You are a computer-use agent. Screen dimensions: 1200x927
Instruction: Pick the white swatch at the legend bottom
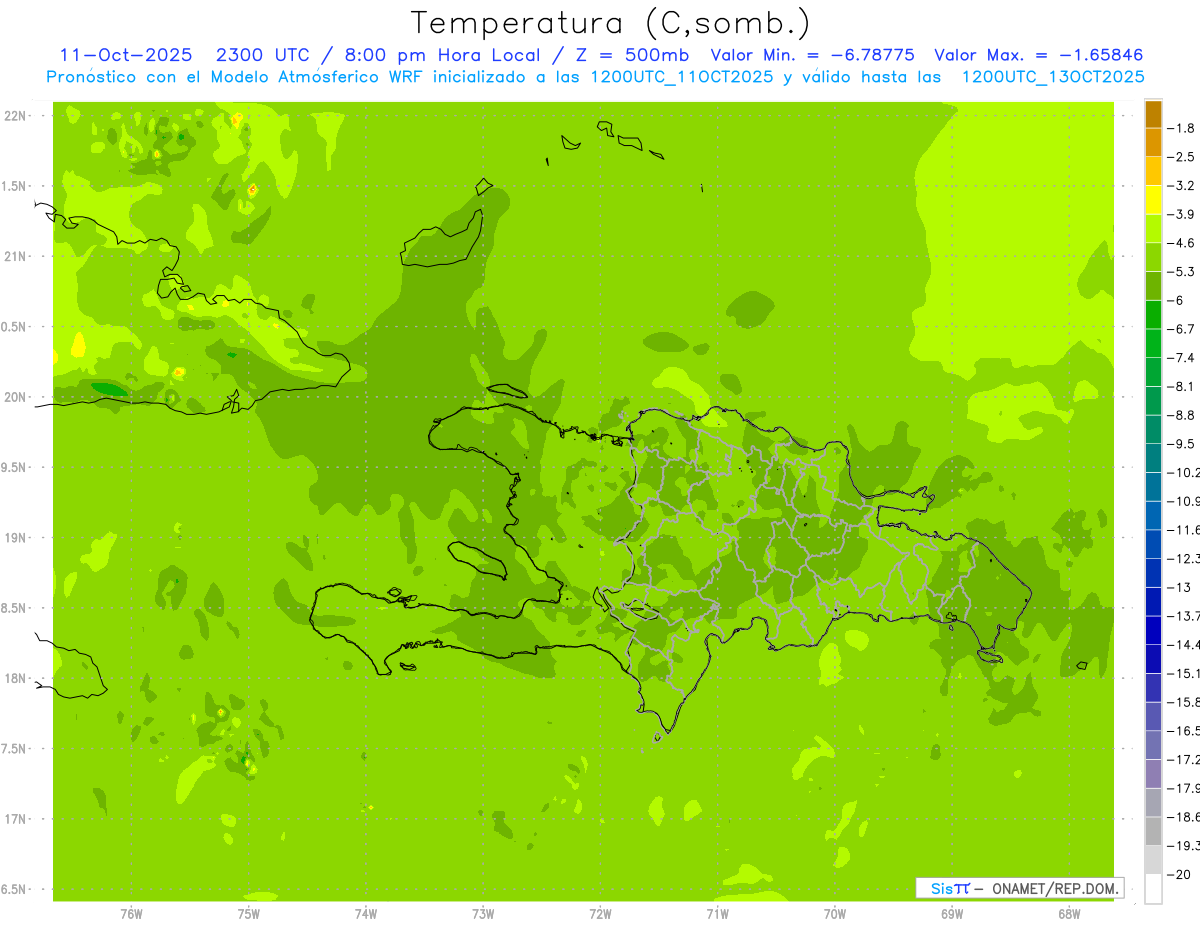click(x=1153, y=889)
